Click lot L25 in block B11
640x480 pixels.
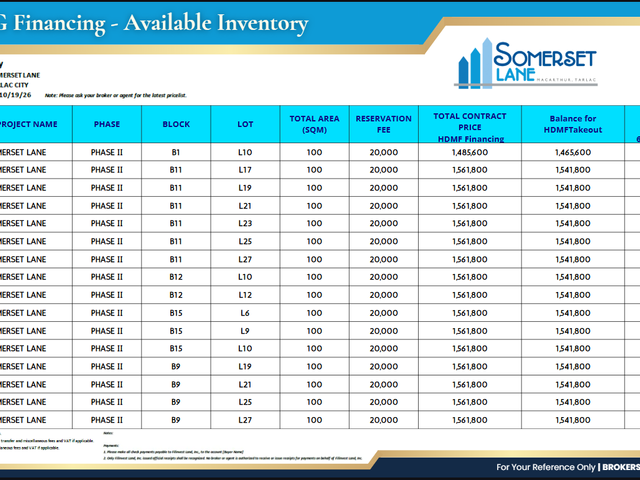(245, 241)
